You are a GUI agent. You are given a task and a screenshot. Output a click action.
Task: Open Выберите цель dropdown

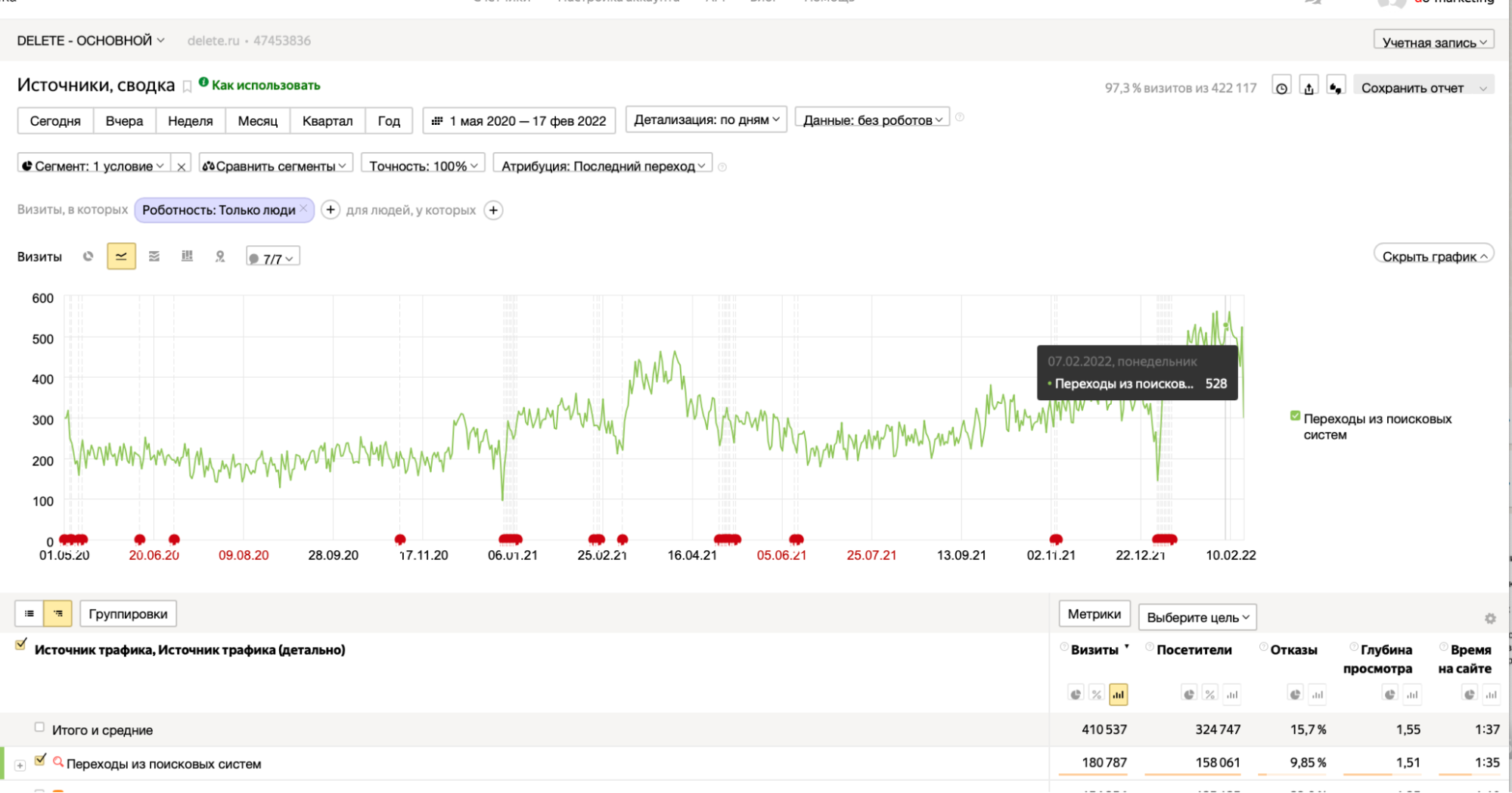coord(1197,617)
